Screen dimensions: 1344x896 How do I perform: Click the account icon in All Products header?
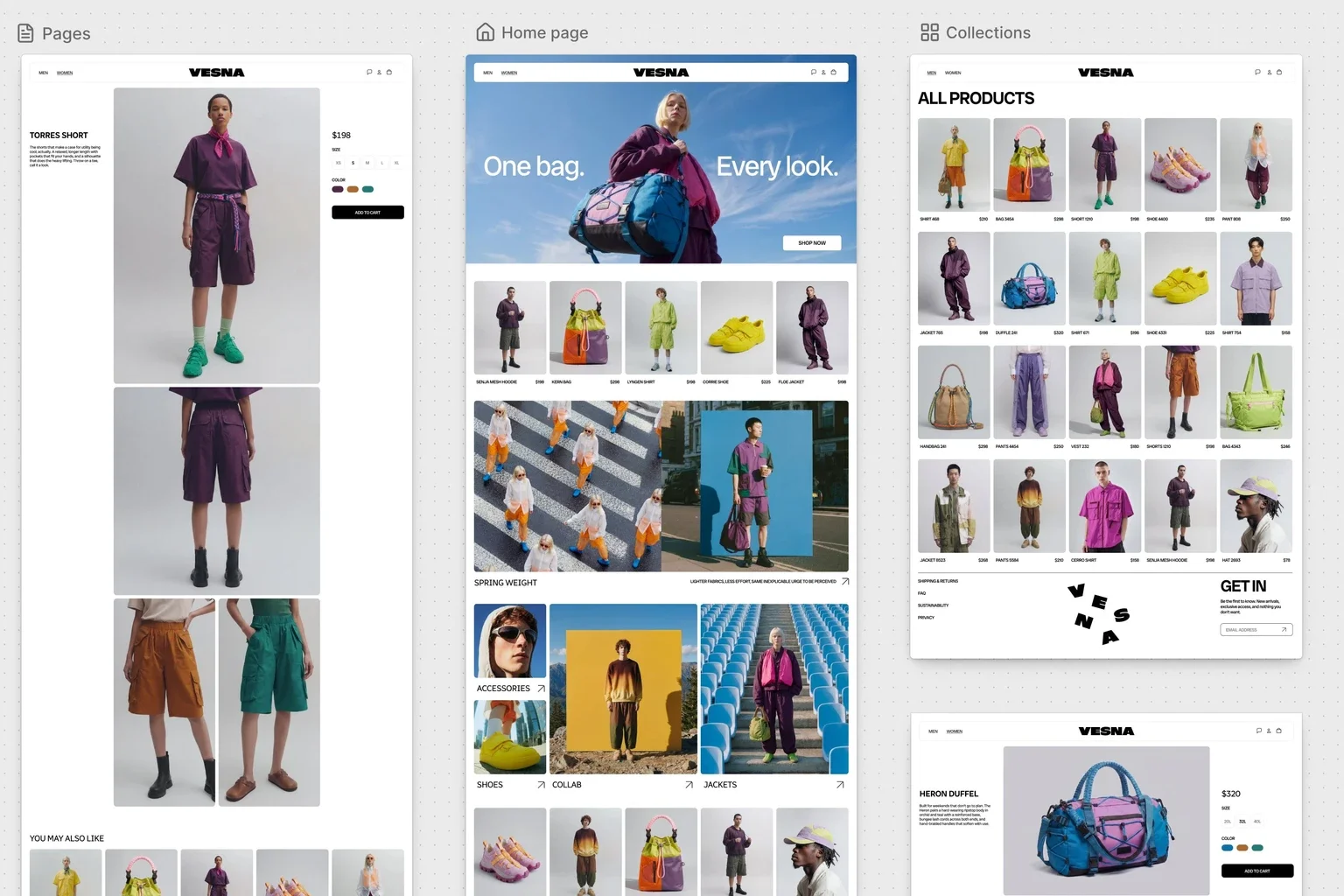click(1269, 73)
